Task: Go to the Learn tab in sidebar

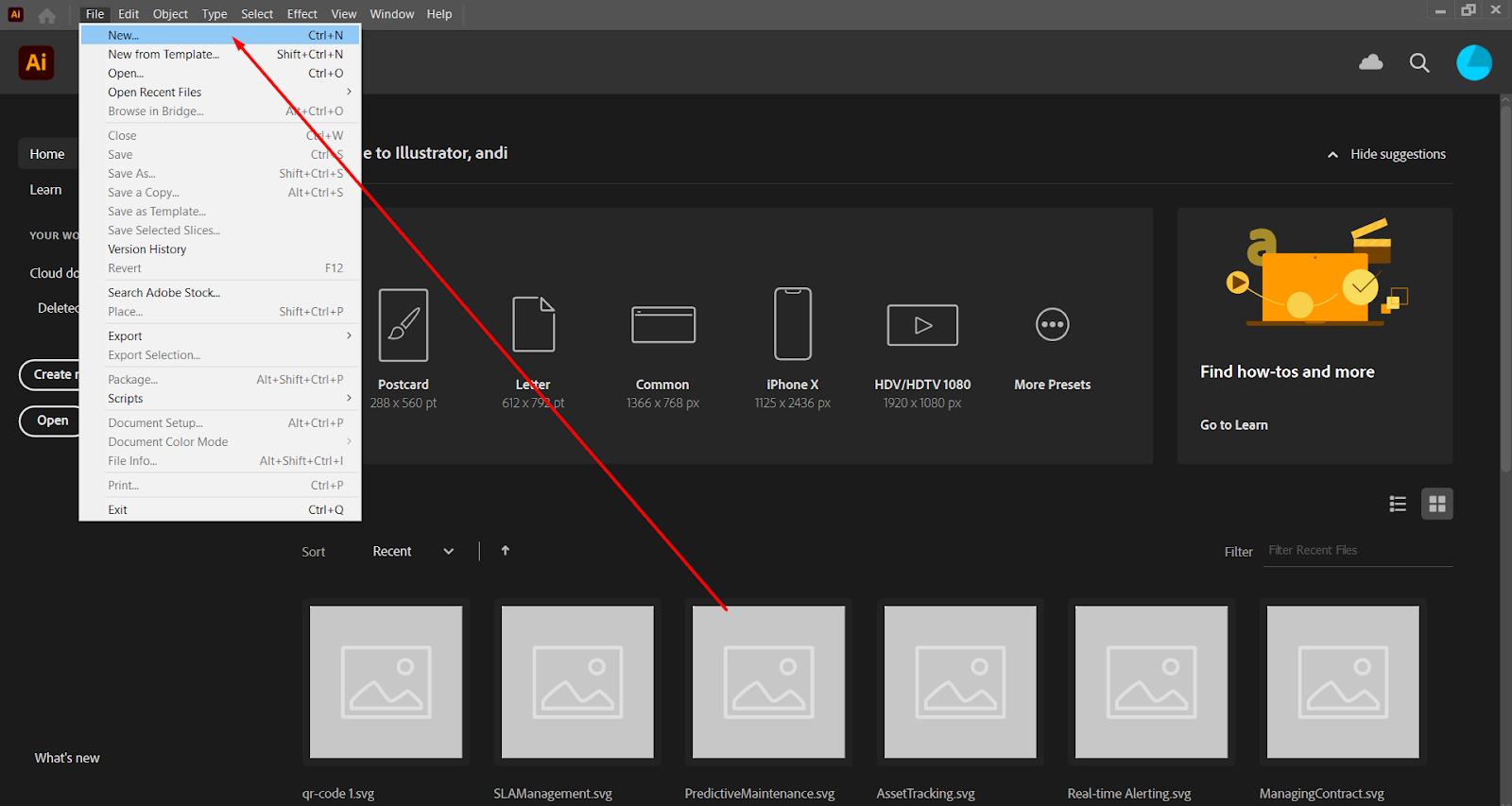Action: [x=45, y=190]
